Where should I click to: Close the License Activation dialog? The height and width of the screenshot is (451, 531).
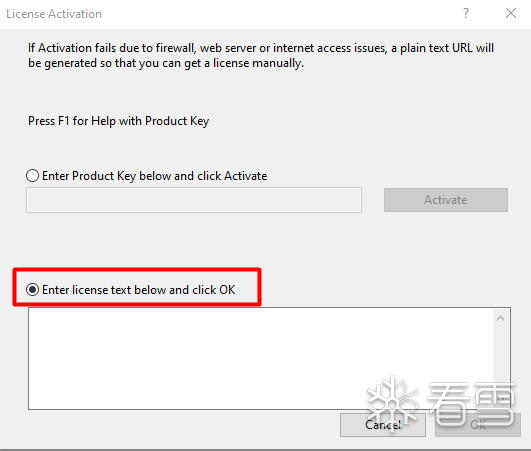click(511, 14)
